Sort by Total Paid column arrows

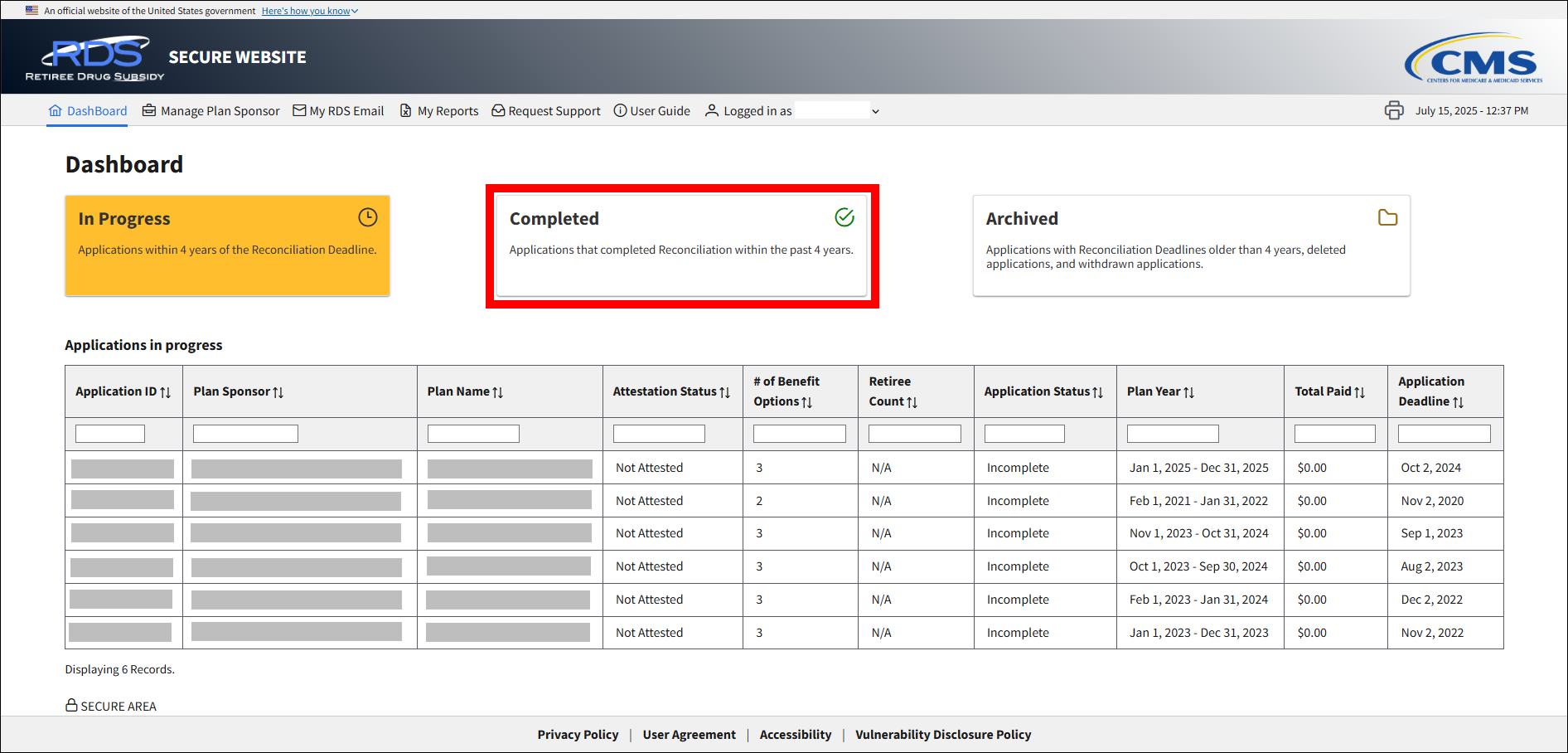(1359, 392)
